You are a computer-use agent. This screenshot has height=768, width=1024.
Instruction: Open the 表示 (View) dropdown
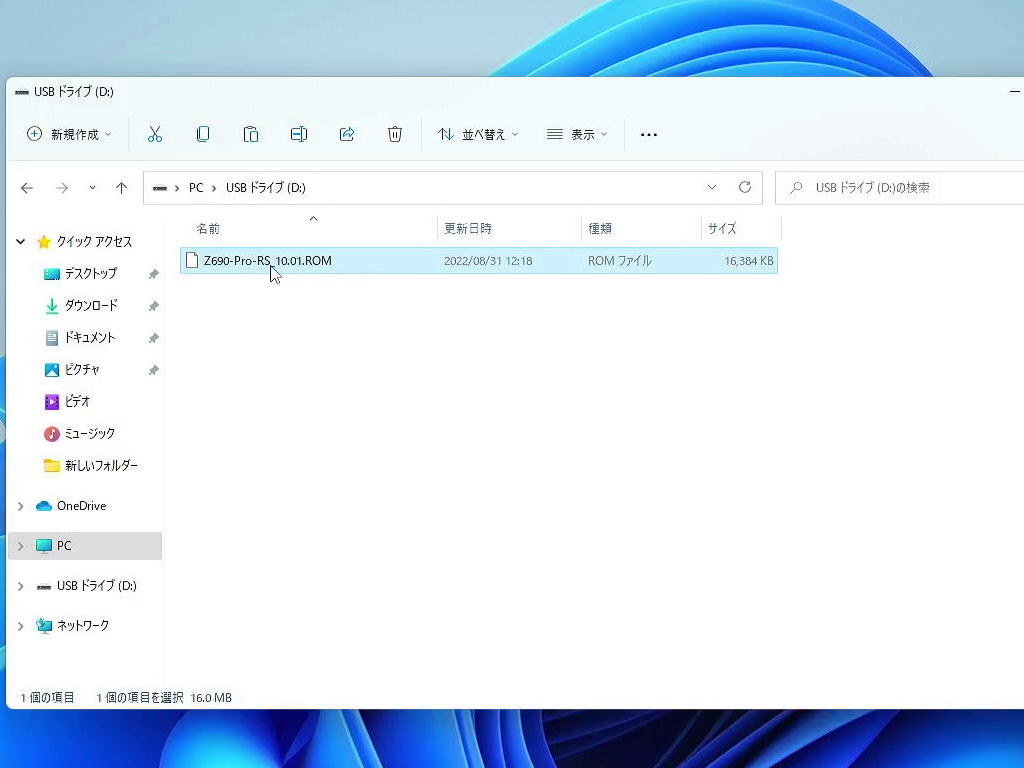tap(577, 135)
